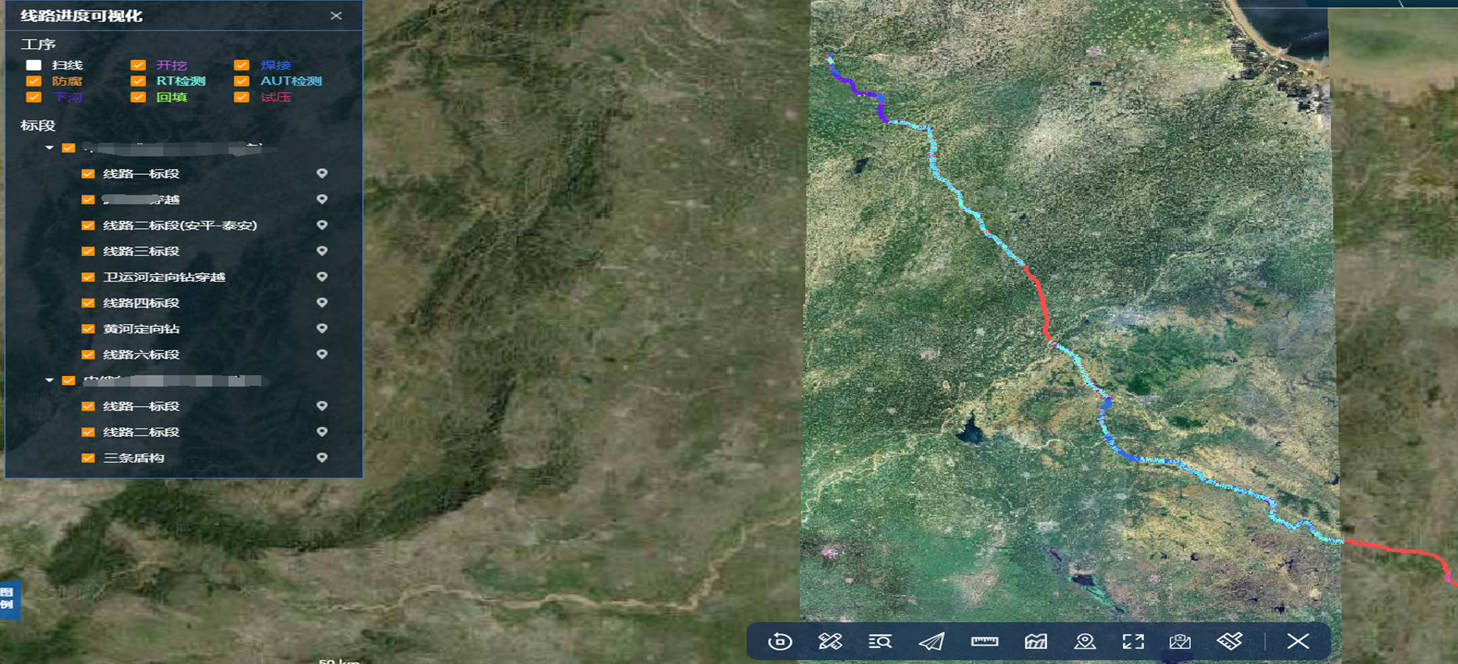1458x664 pixels.
Task: Collapse the second section group above 三条盾构
Action: pos(50,380)
